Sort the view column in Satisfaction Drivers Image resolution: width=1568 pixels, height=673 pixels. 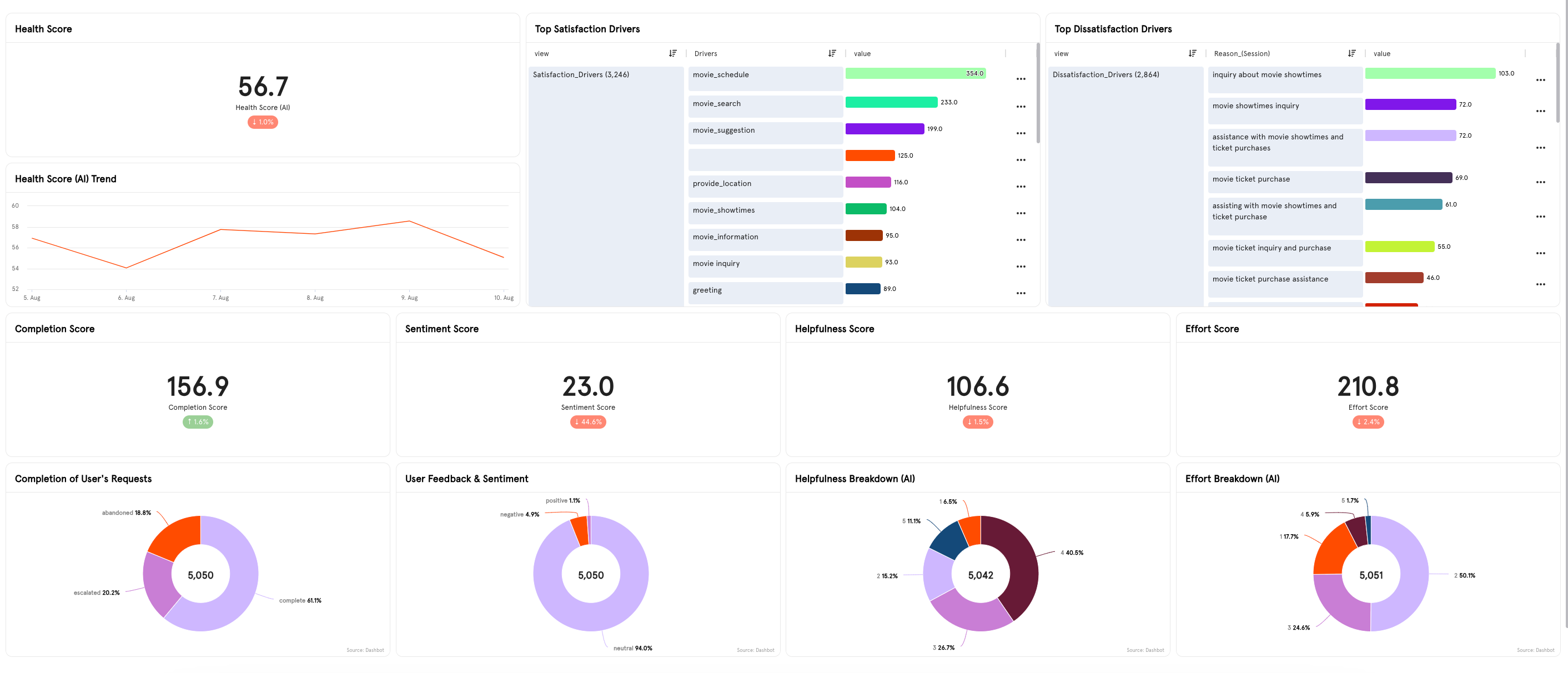click(x=672, y=53)
